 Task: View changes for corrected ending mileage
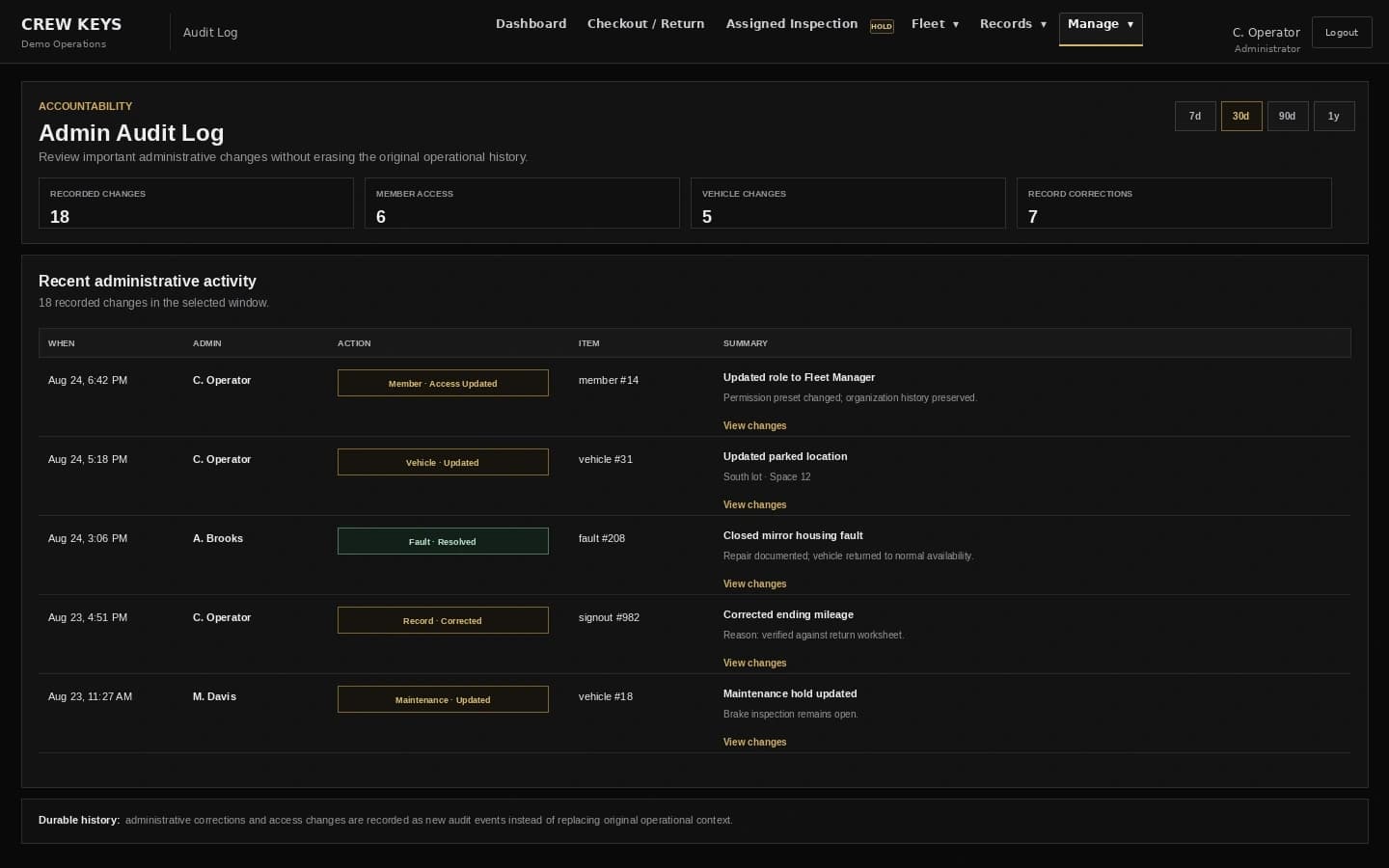pyautogui.click(x=754, y=663)
